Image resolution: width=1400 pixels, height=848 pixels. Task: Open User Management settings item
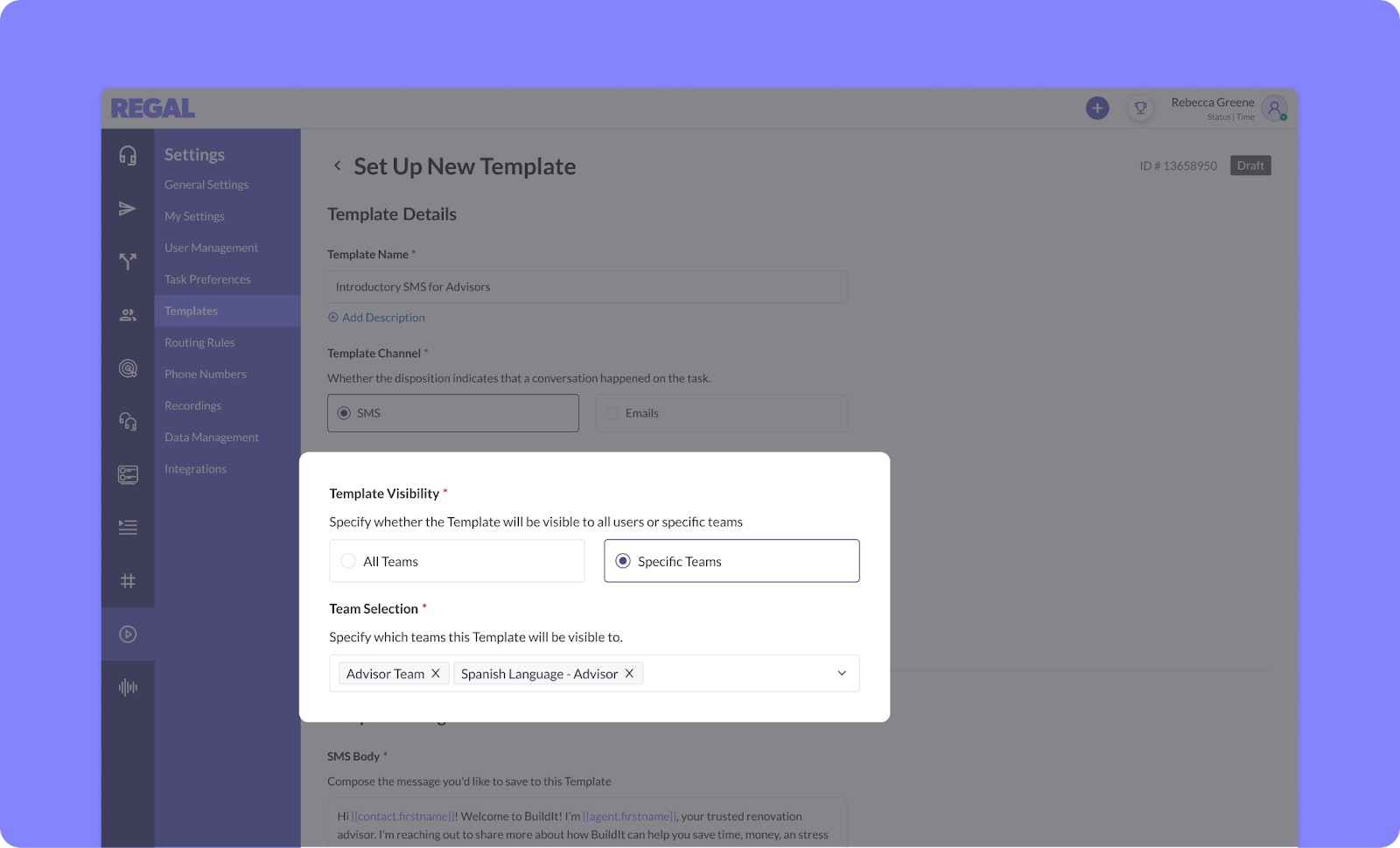[x=211, y=248]
